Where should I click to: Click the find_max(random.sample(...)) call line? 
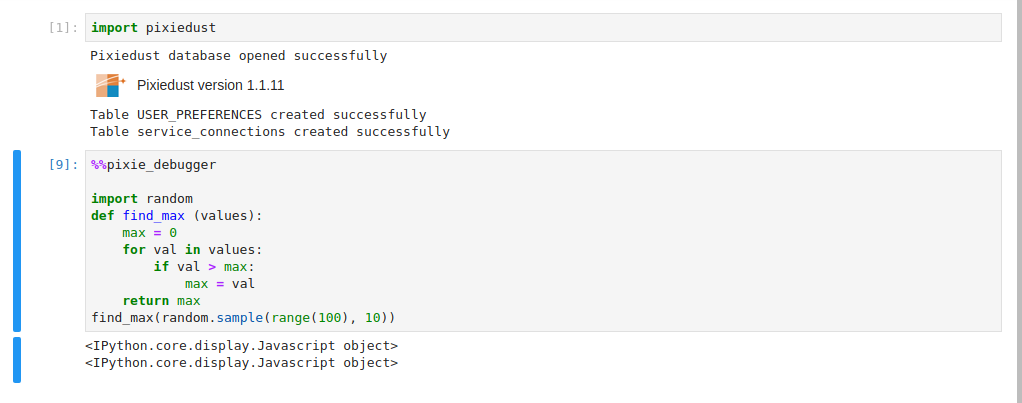(x=243, y=317)
